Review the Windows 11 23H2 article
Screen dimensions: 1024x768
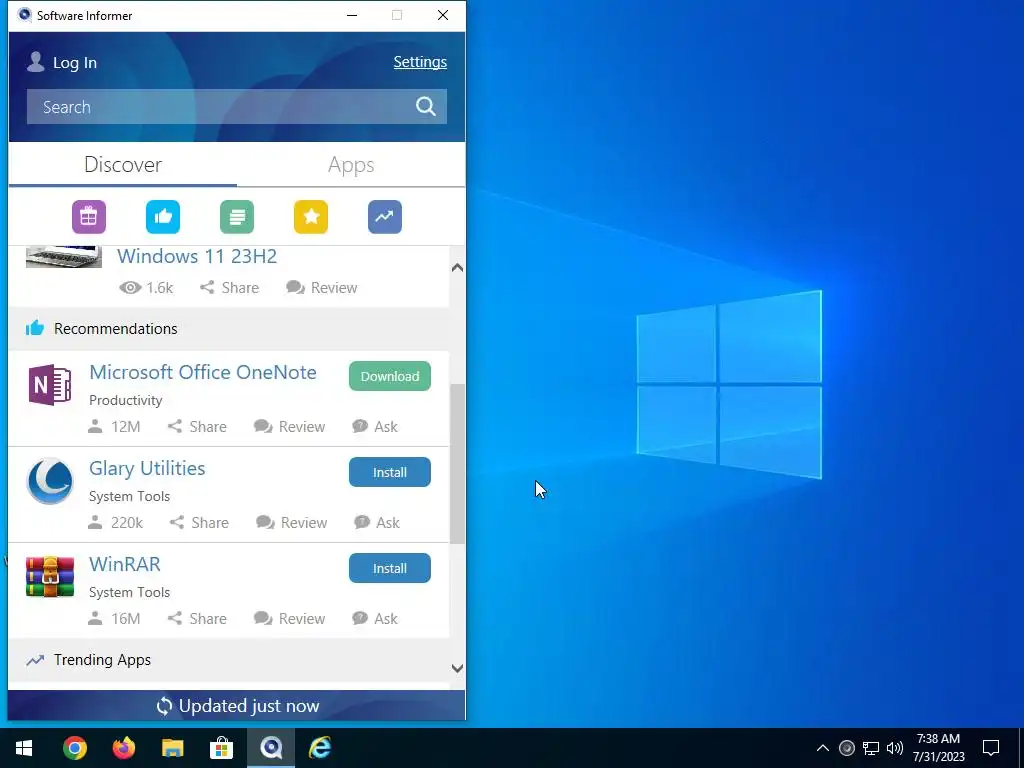(x=322, y=287)
